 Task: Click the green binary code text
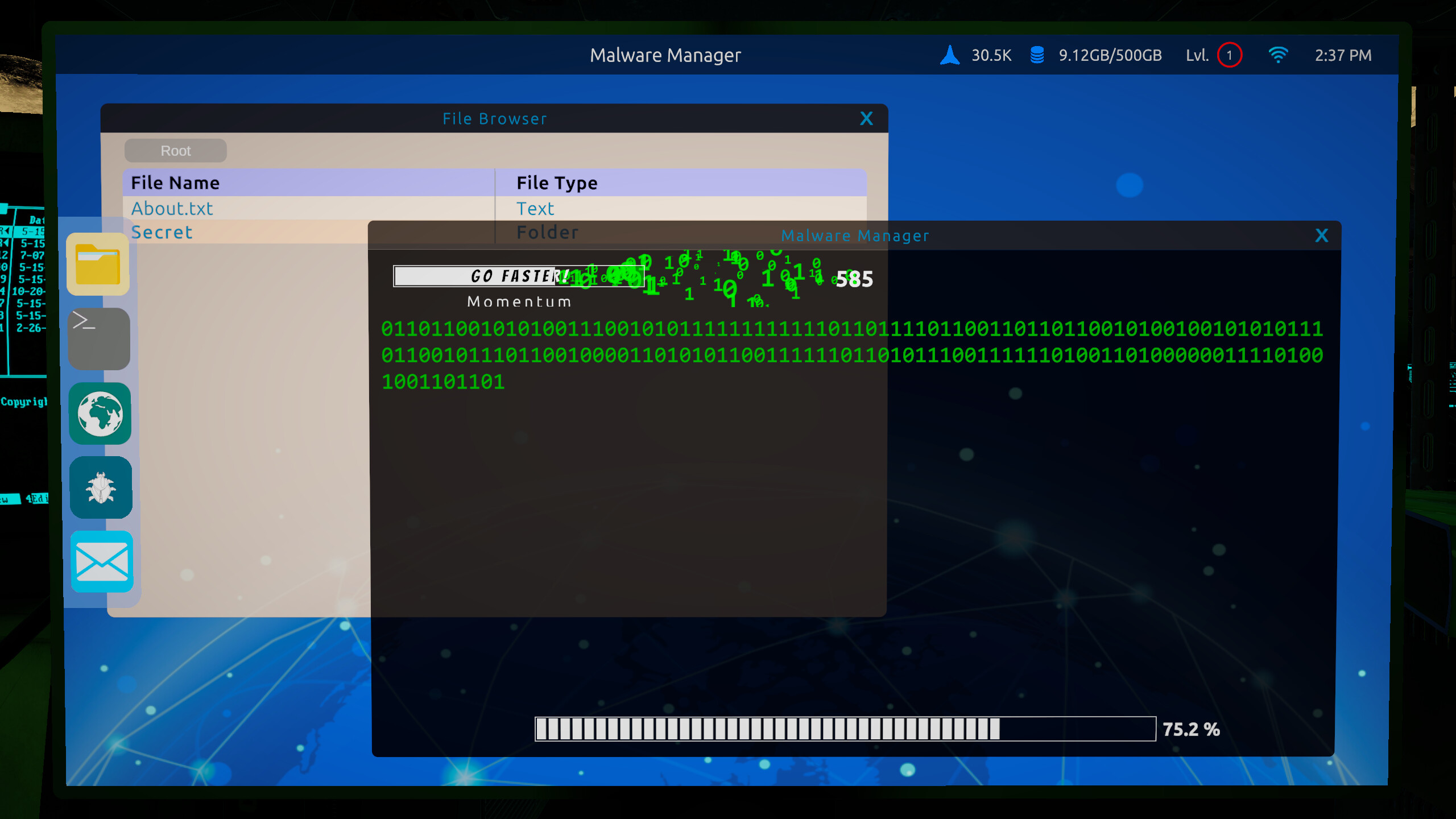coord(853,355)
